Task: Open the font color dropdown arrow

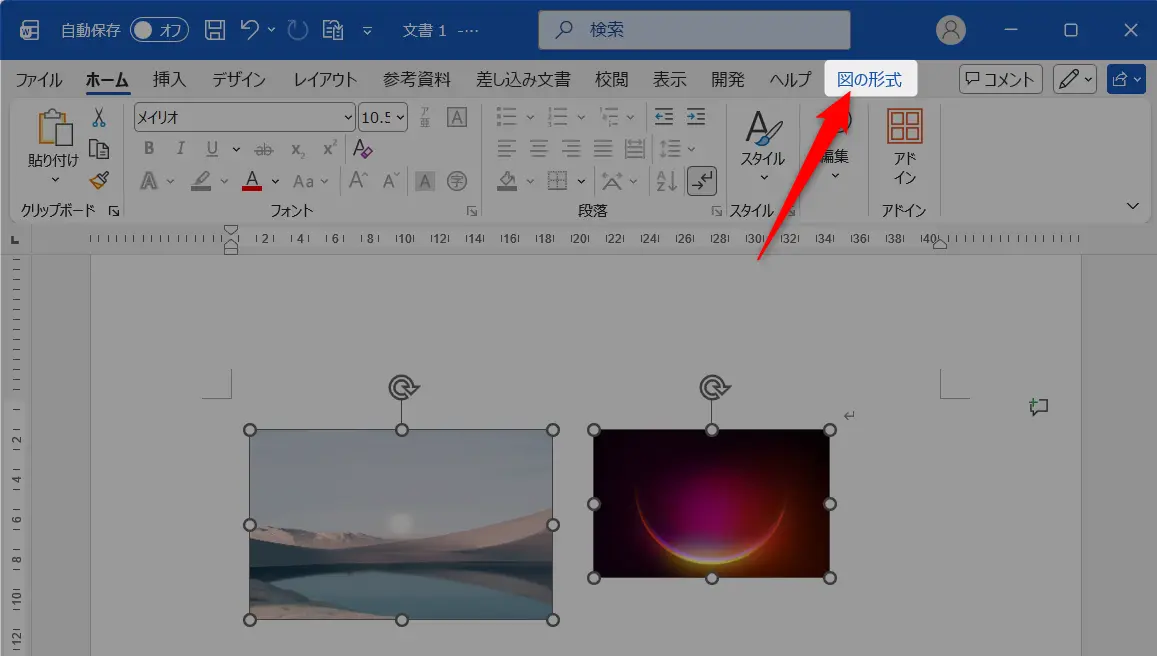Action: (x=275, y=182)
